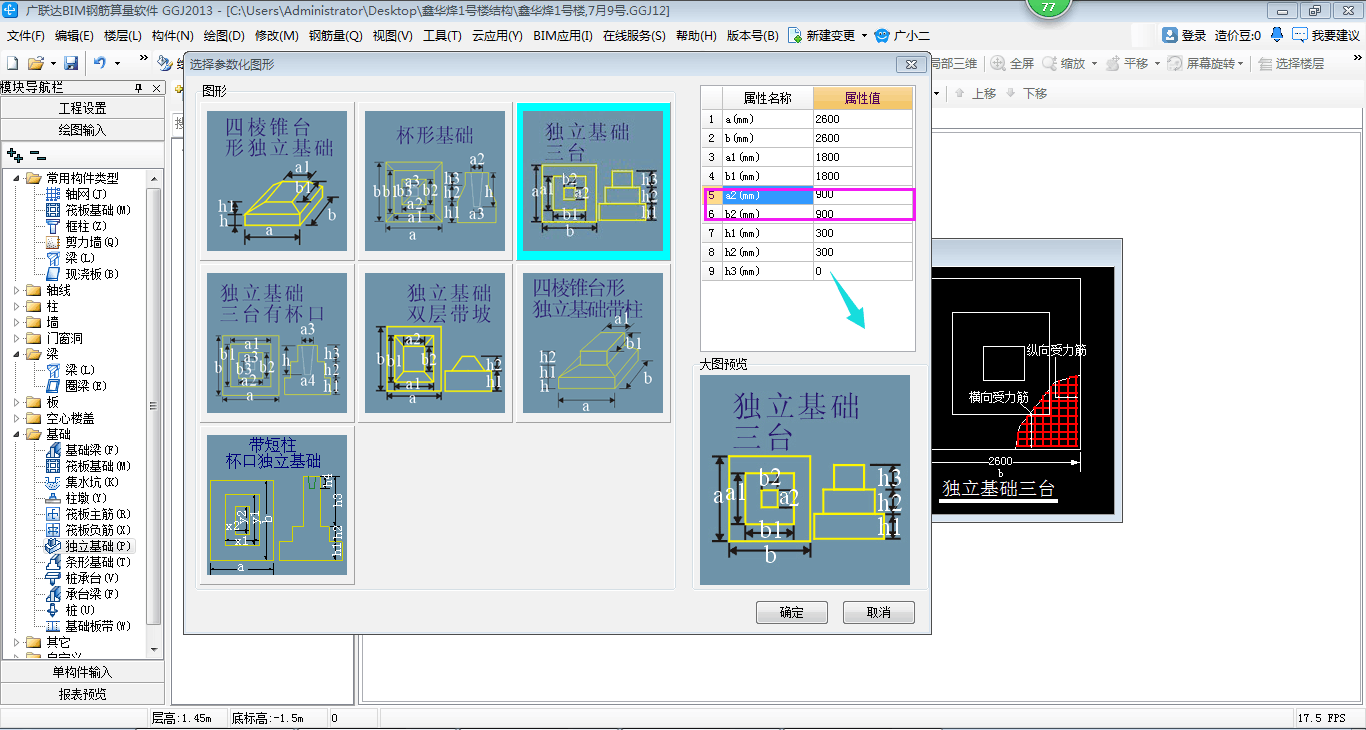This screenshot has width=1366, height=730.
Task: Expand the 门窗洞 folder node
Action: [17, 338]
